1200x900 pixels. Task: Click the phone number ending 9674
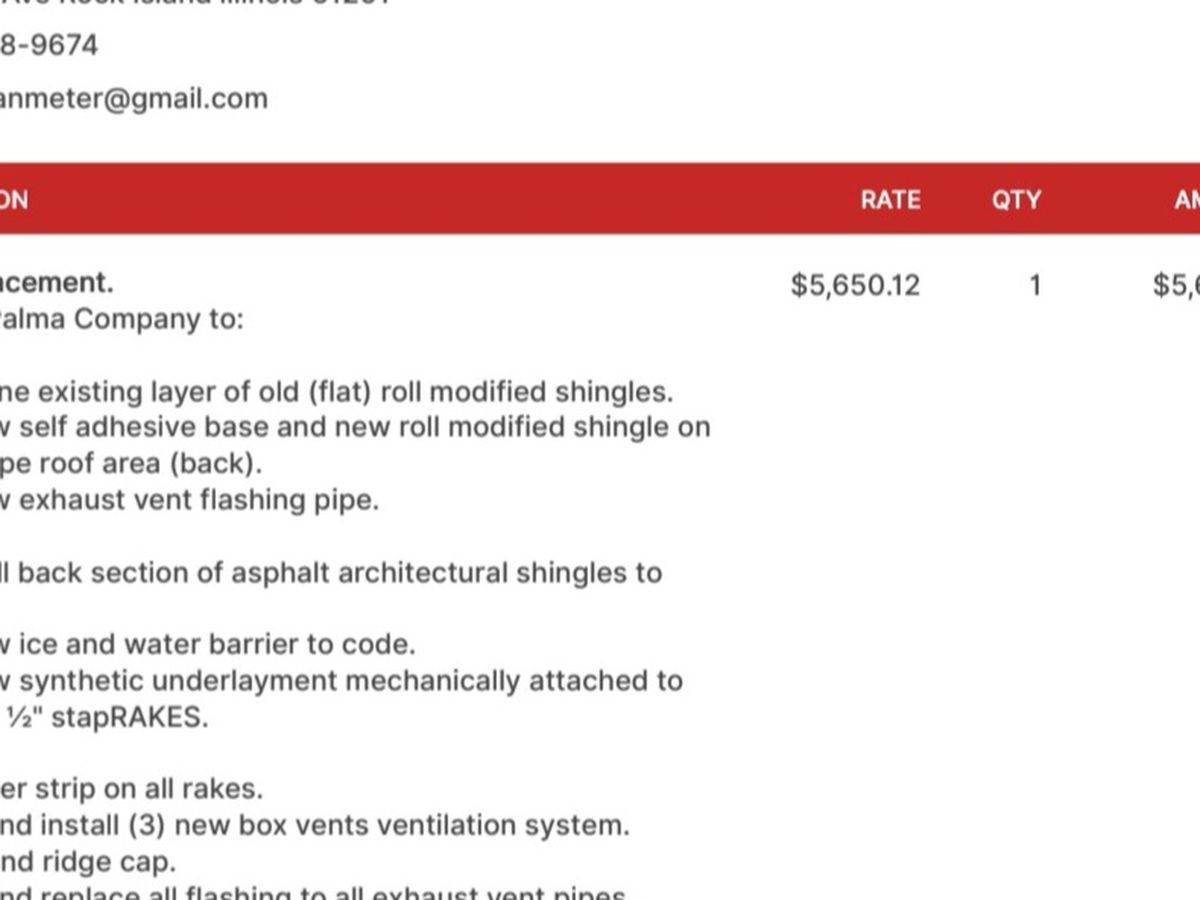49,45
